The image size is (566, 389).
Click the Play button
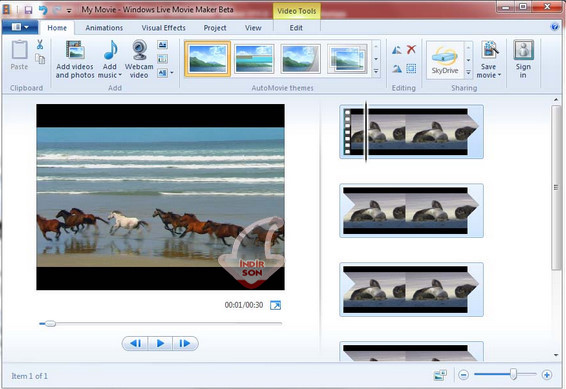pos(160,343)
